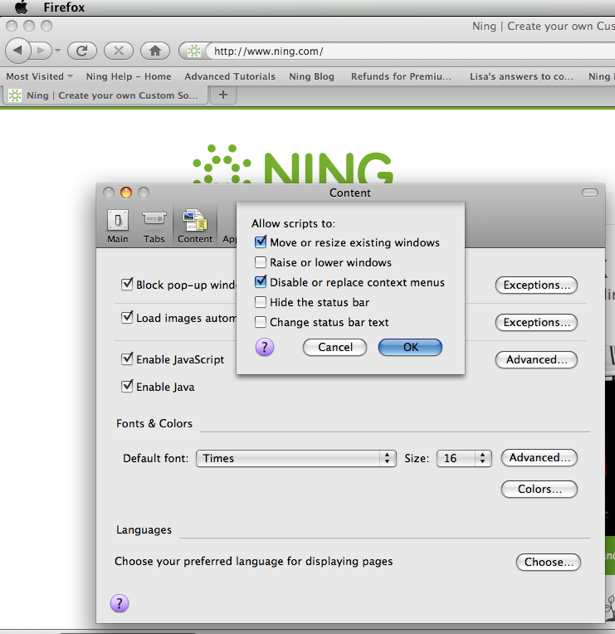Screen dimensions: 615x634
Task: Open Exceptions for loading images
Action: pyautogui.click(x=537, y=322)
